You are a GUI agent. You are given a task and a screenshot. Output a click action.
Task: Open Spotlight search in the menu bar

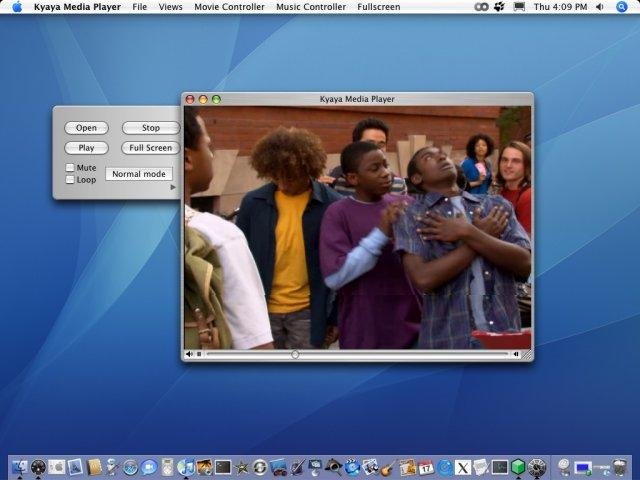[621, 7]
